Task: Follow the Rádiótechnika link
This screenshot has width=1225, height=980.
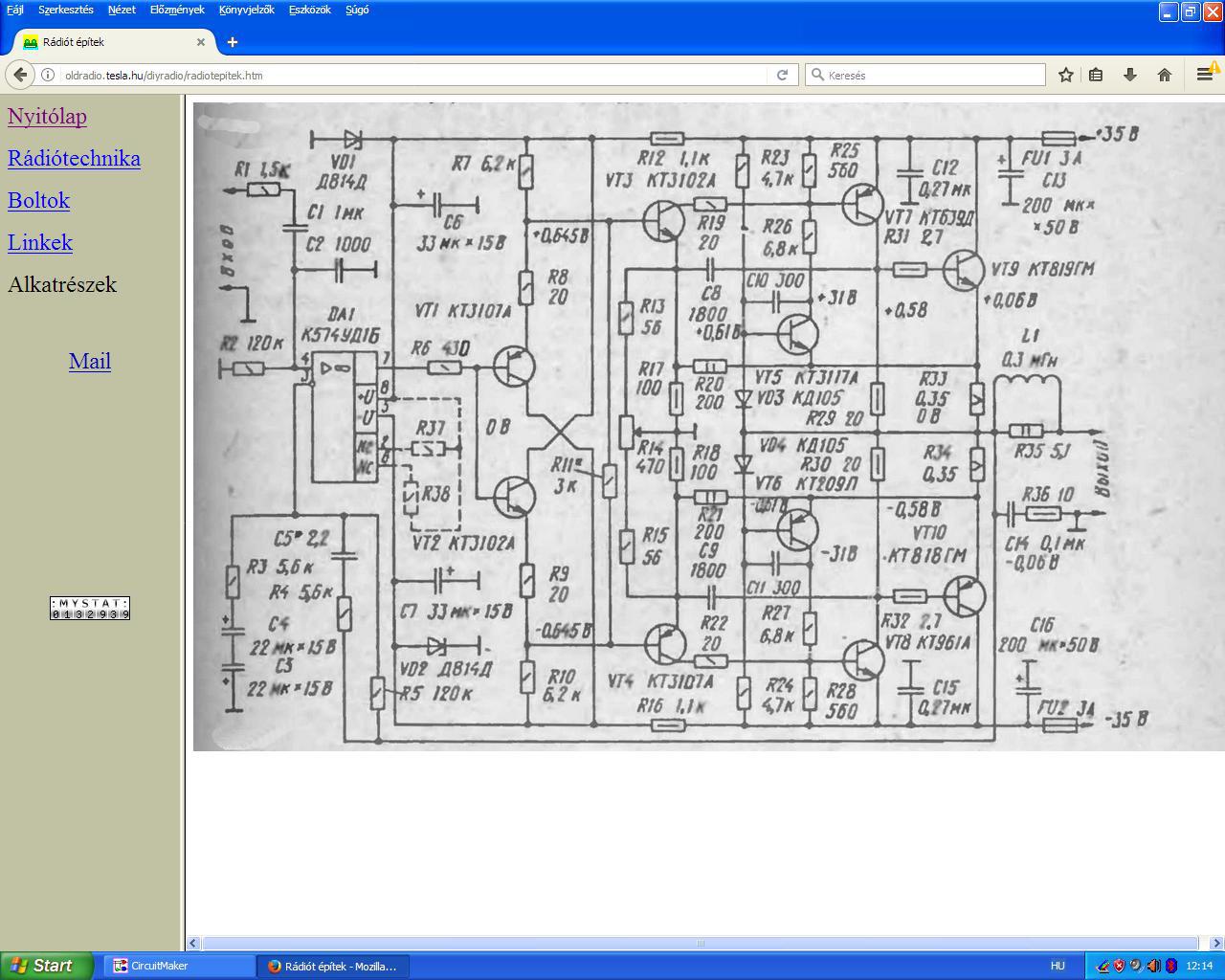Action: pos(74,158)
